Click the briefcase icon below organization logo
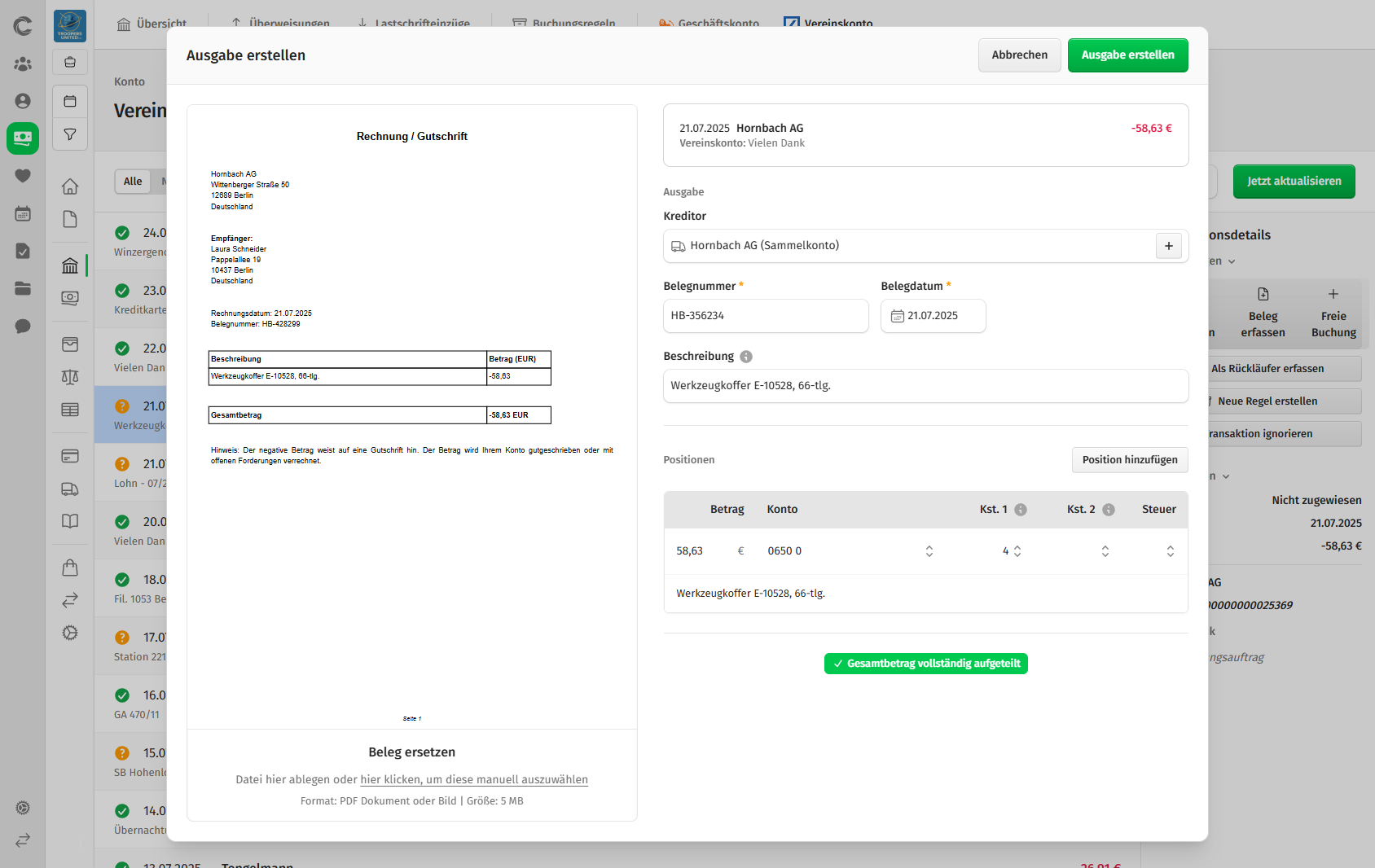Viewport: 1375px width, 868px height. [70, 62]
